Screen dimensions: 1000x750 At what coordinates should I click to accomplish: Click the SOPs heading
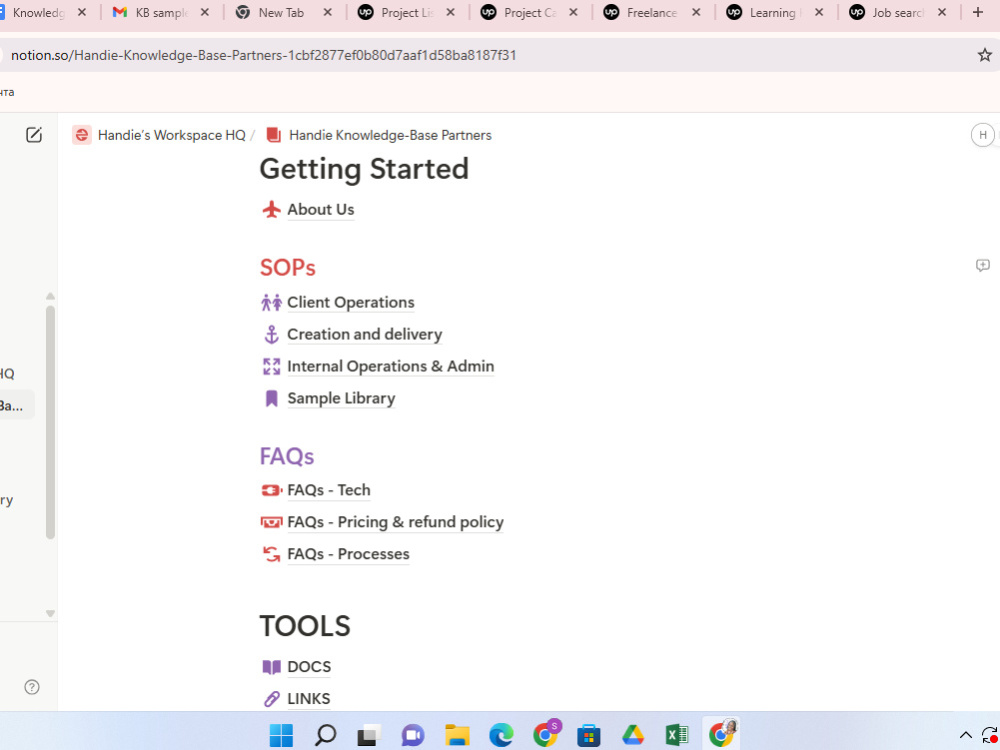[x=288, y=268]
